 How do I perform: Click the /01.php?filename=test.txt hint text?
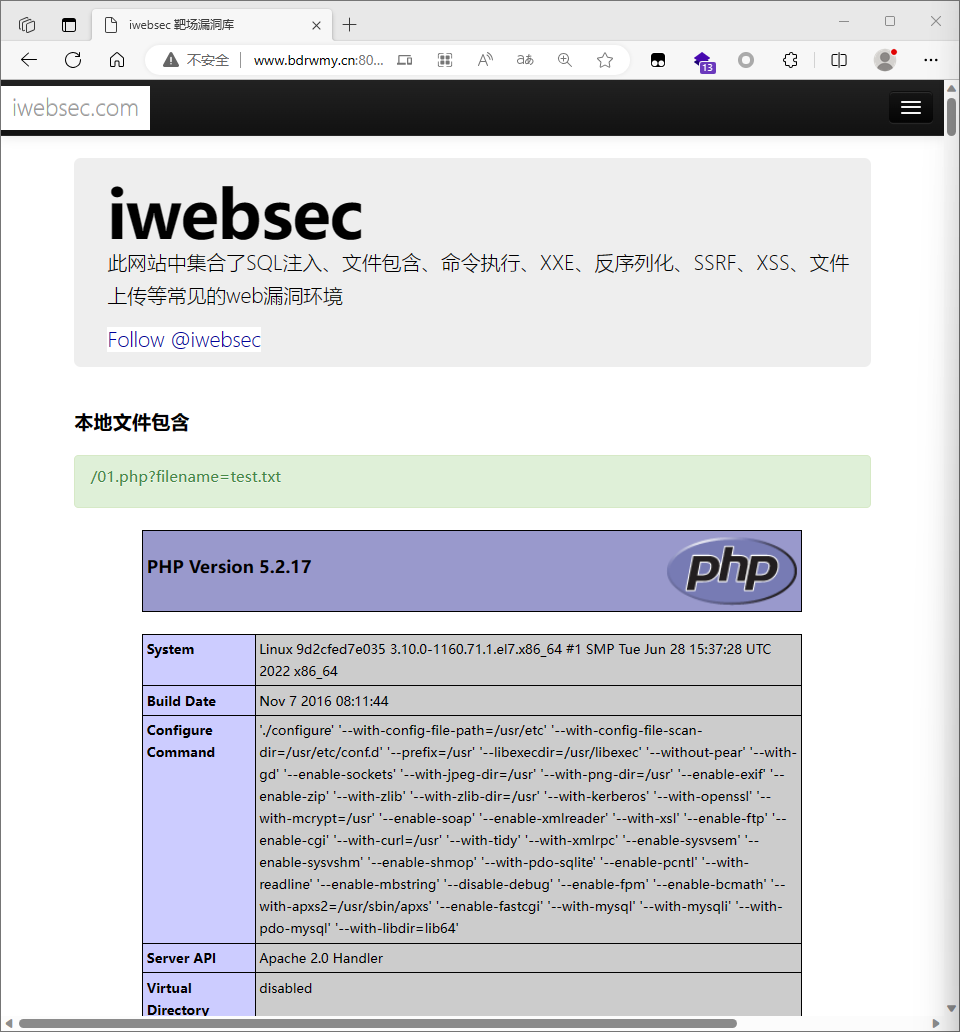[186, 477]
